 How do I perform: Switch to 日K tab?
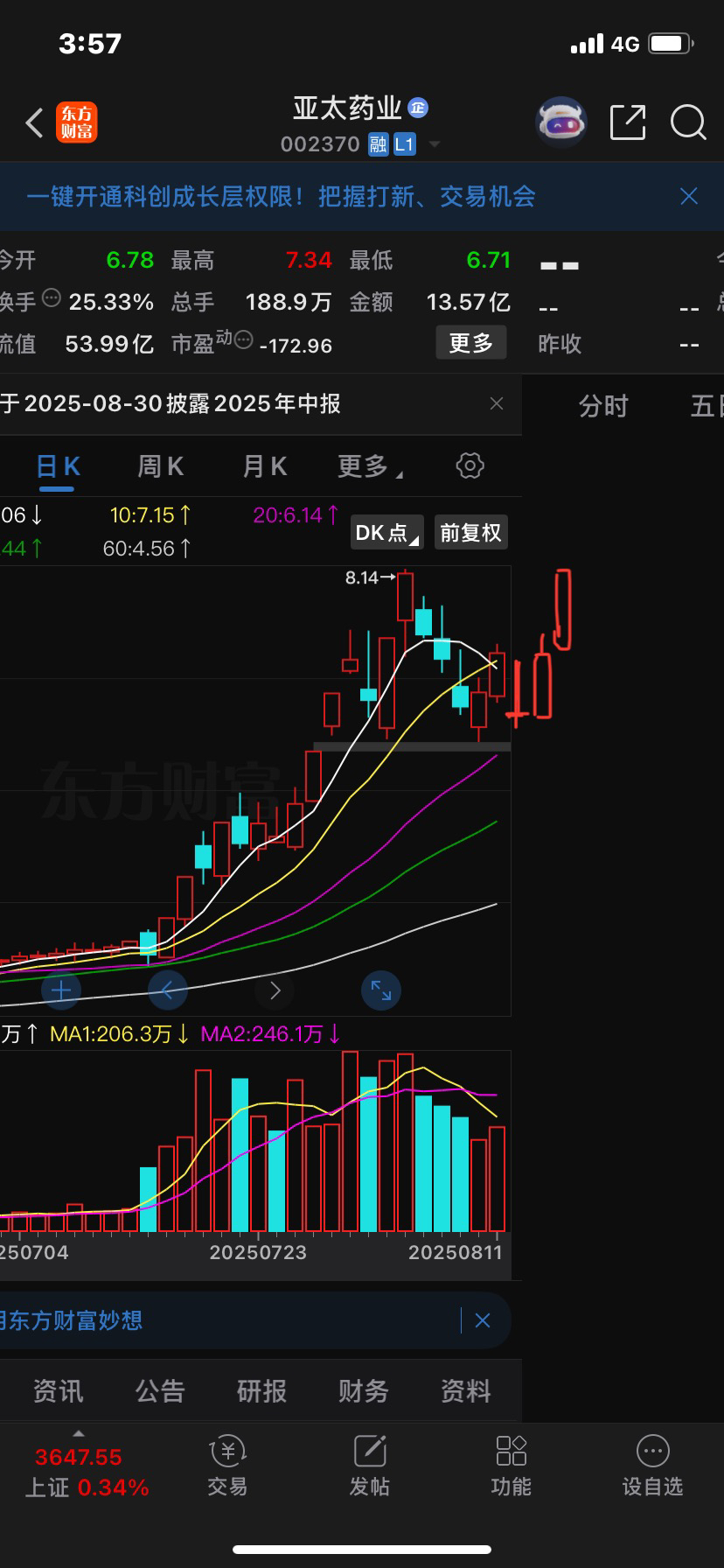coord(59,466)
